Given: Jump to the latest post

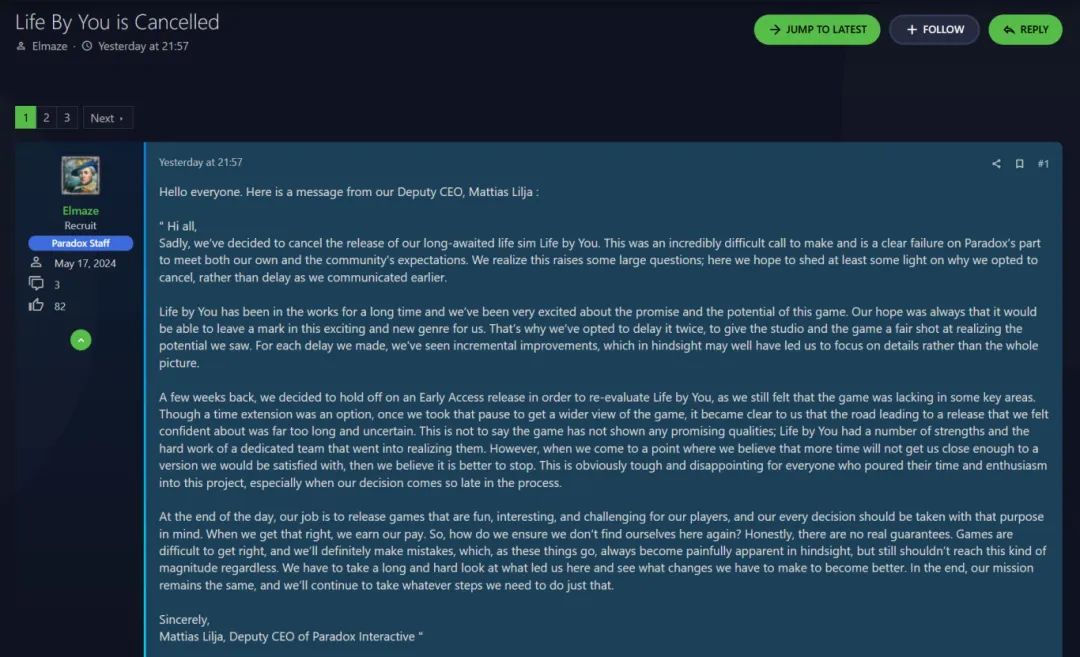Looking at the screenshot, I should pos(816,30).
